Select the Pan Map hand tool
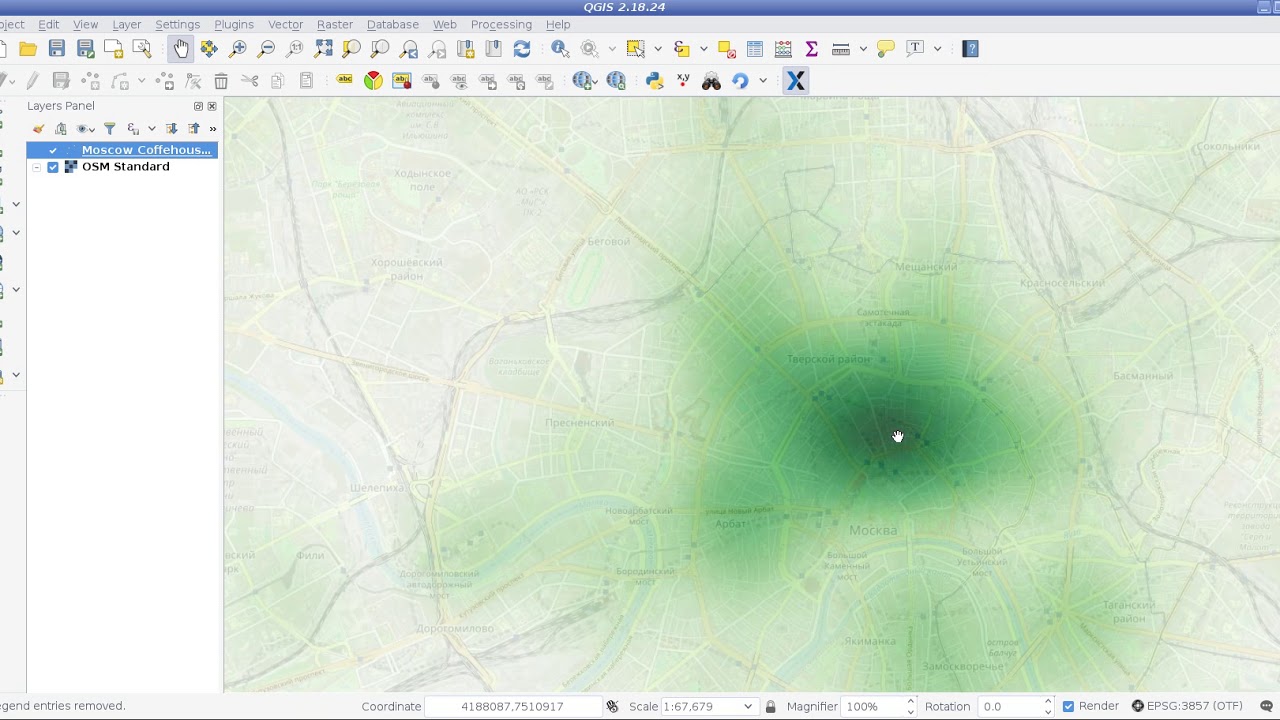 [181, 48]
